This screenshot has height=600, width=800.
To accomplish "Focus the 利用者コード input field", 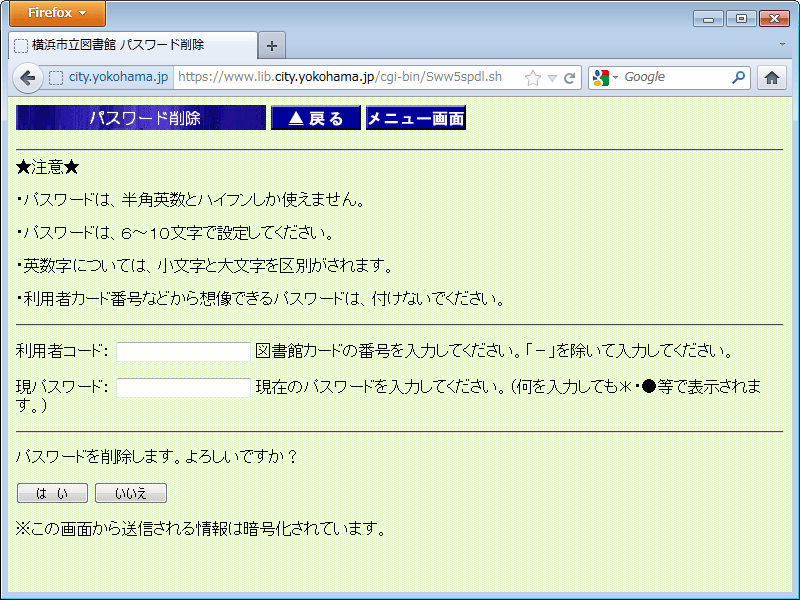I will [183, 352].
